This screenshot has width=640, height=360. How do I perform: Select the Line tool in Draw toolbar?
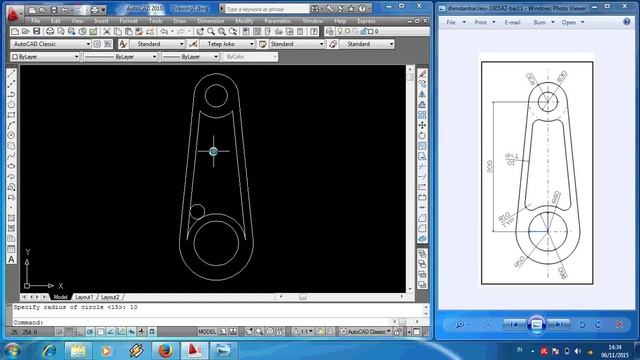click(x=11, y=74)
